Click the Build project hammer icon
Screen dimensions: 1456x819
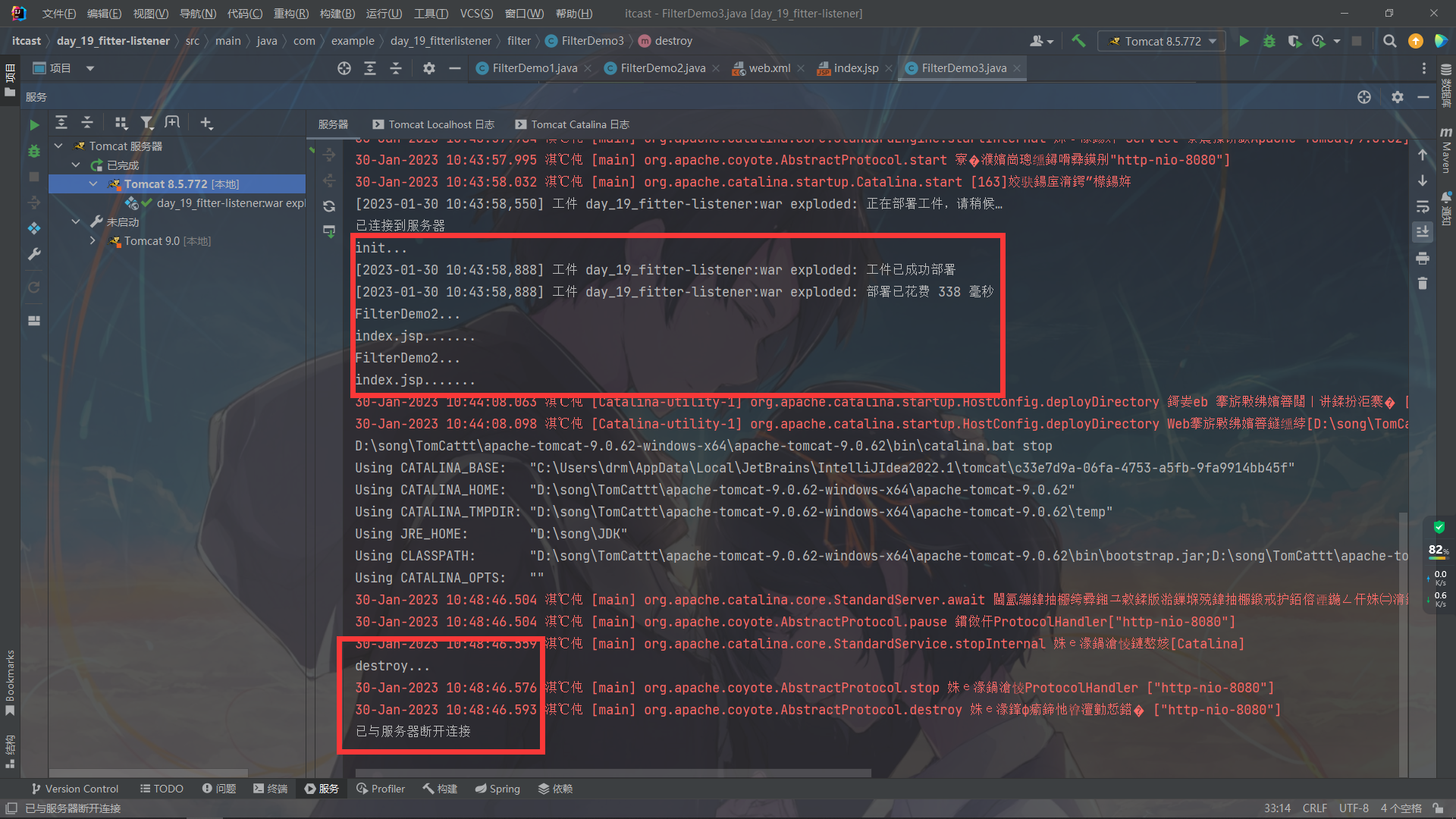click(x=1078, y=41)
